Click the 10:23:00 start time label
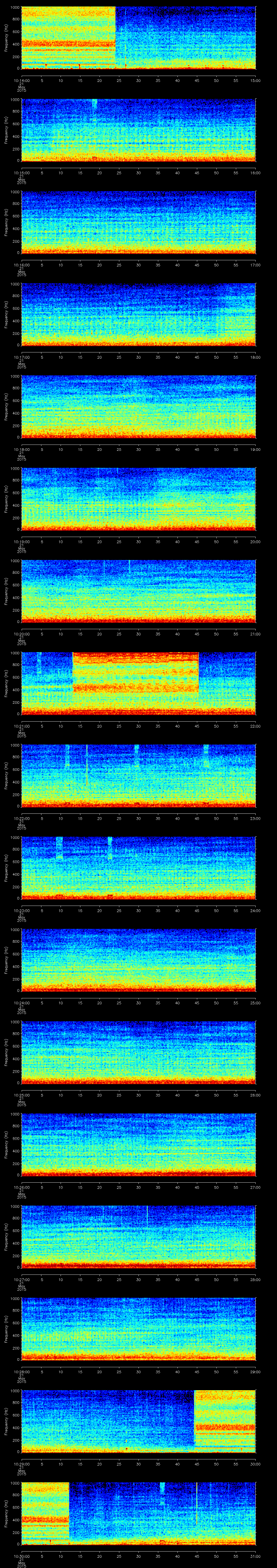Viewport: 277px width, 1568px height. coord(21,910)
